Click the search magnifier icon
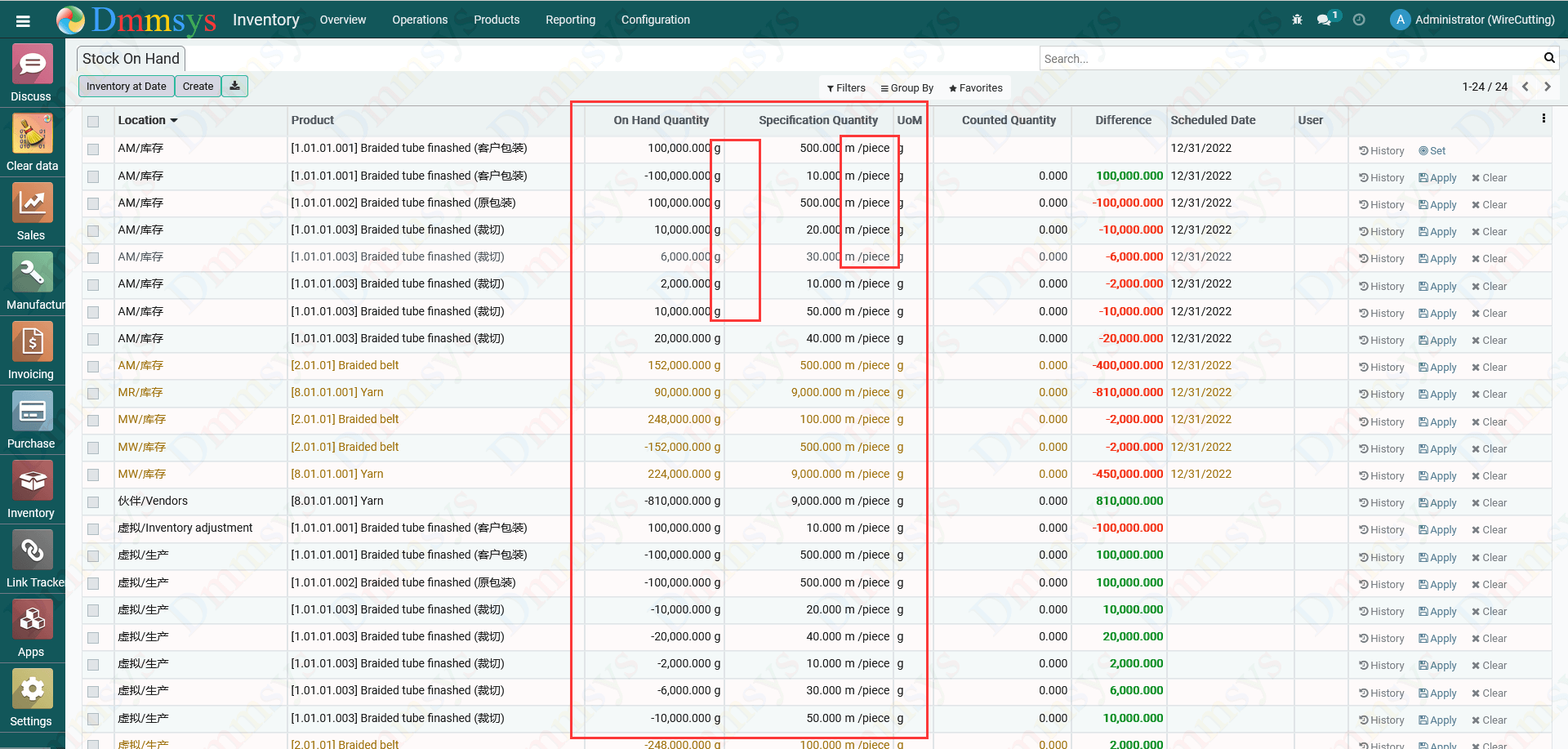 click(1549, 58)
